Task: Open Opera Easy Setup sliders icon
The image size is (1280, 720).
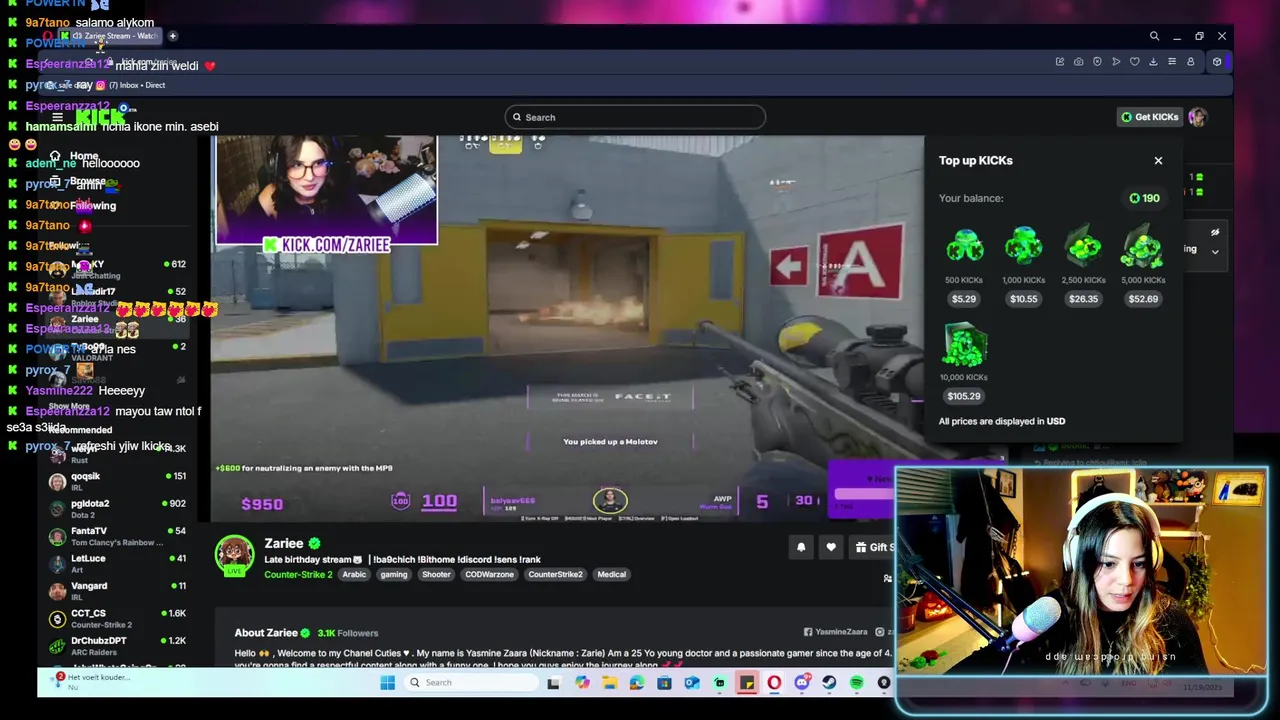Action: (x=1172, y=62)
